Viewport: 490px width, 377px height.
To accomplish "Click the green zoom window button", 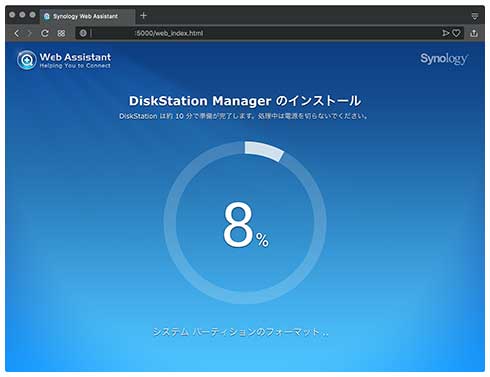I will pos(32,15).
